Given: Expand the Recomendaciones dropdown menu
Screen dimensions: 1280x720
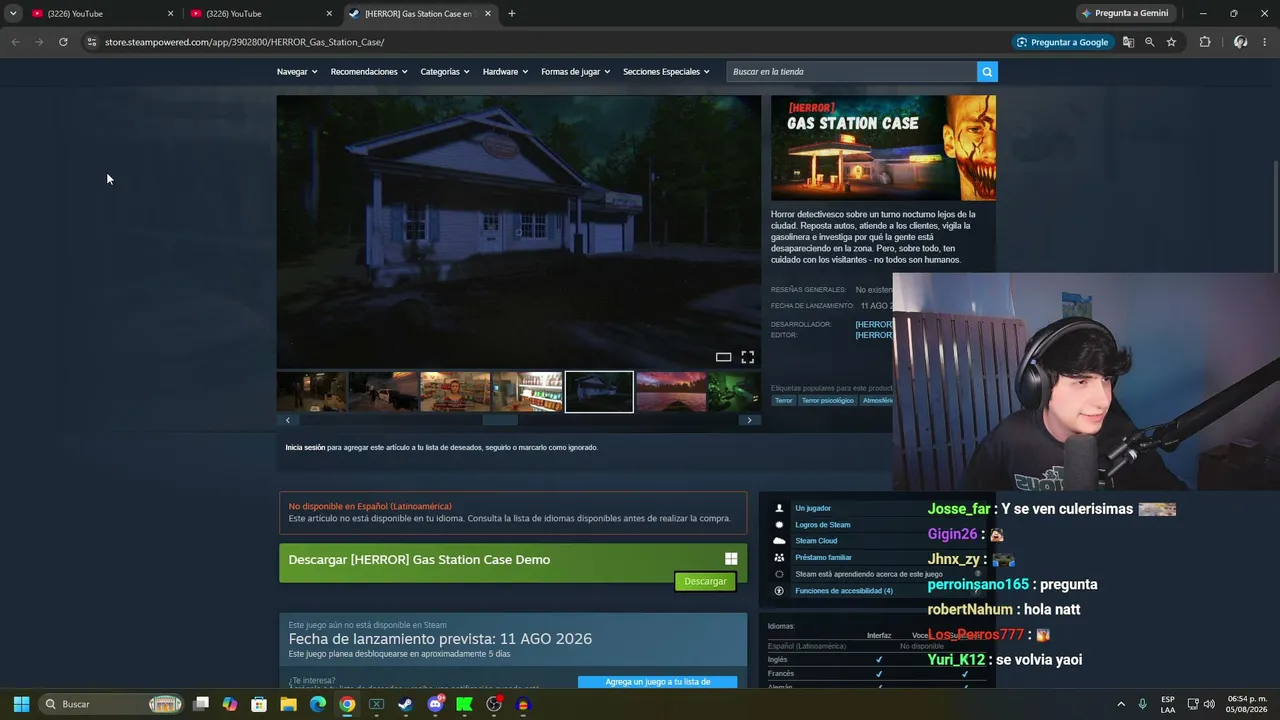Looking at the screenshot, I should 369,72.
